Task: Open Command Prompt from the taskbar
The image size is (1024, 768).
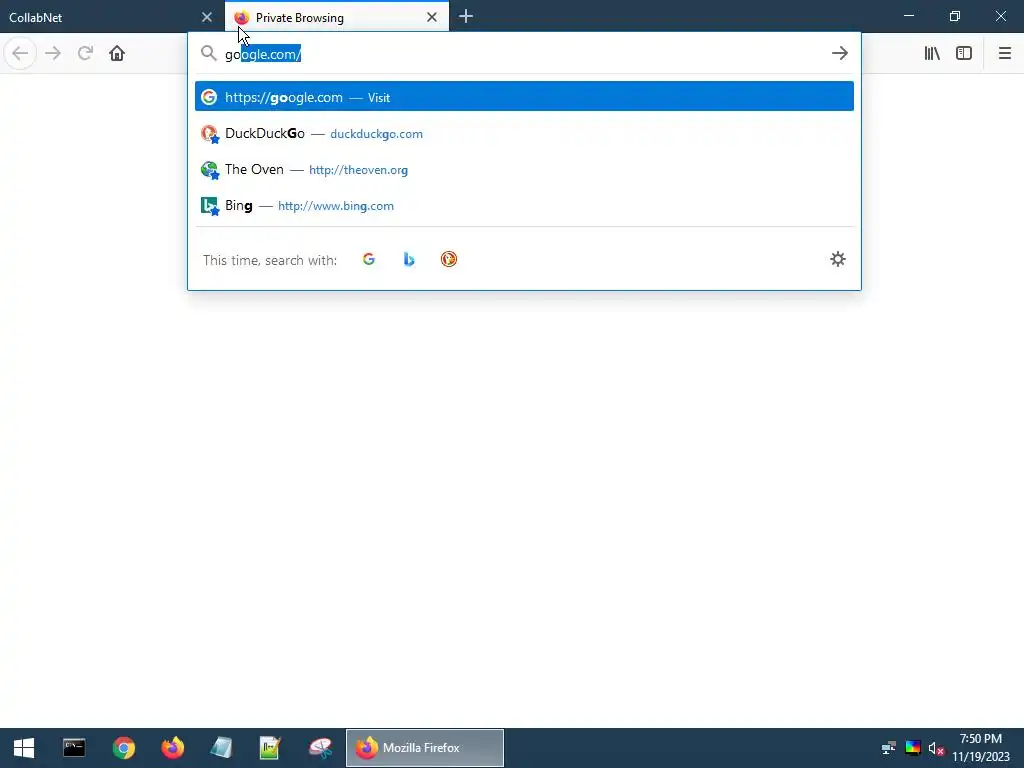Action: pyautogui.click(x=74, y=748)
